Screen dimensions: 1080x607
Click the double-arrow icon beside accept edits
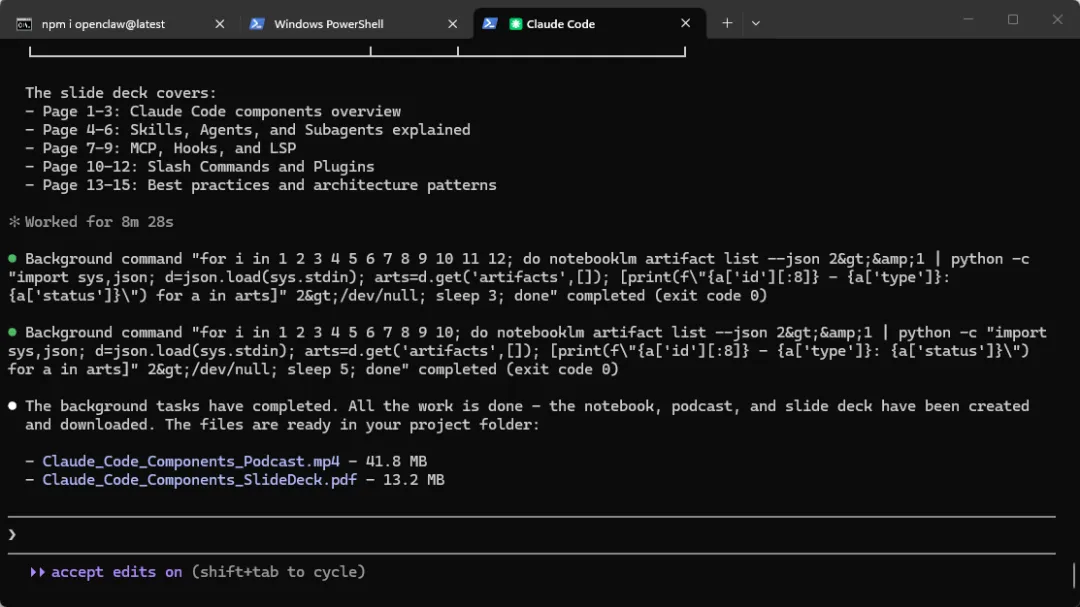38,572
